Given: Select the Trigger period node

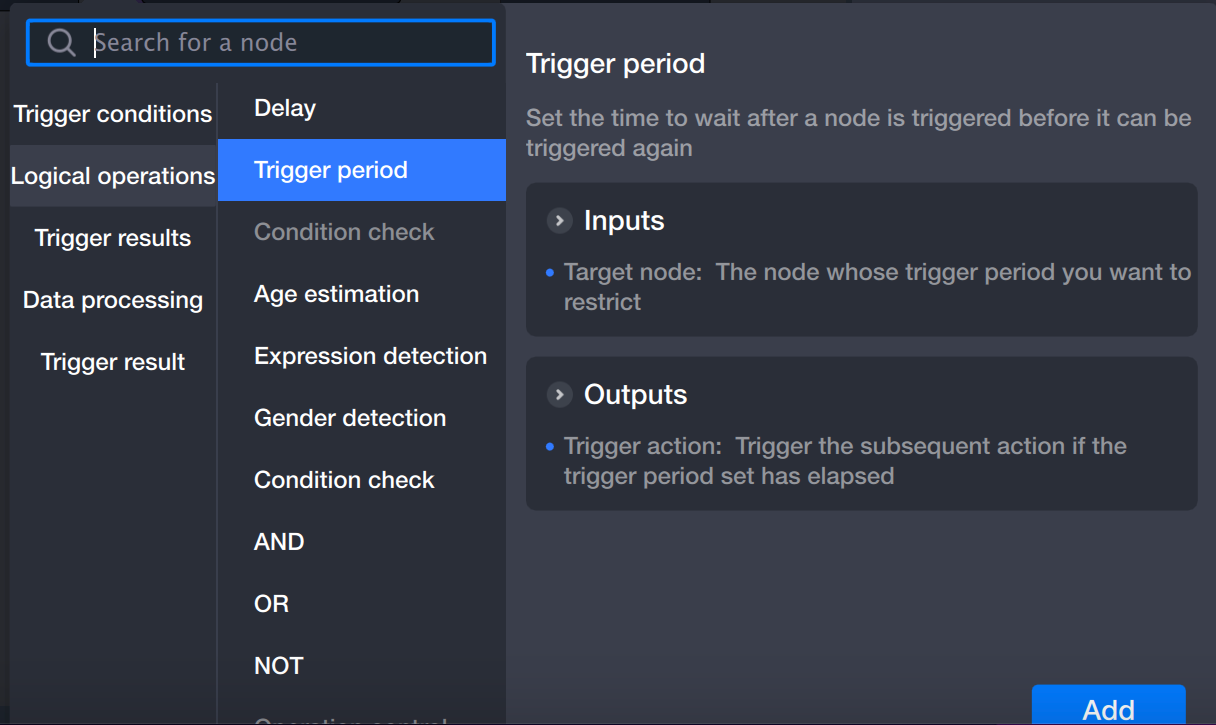Looking at the screenshot, I should (x=331, y=170).
